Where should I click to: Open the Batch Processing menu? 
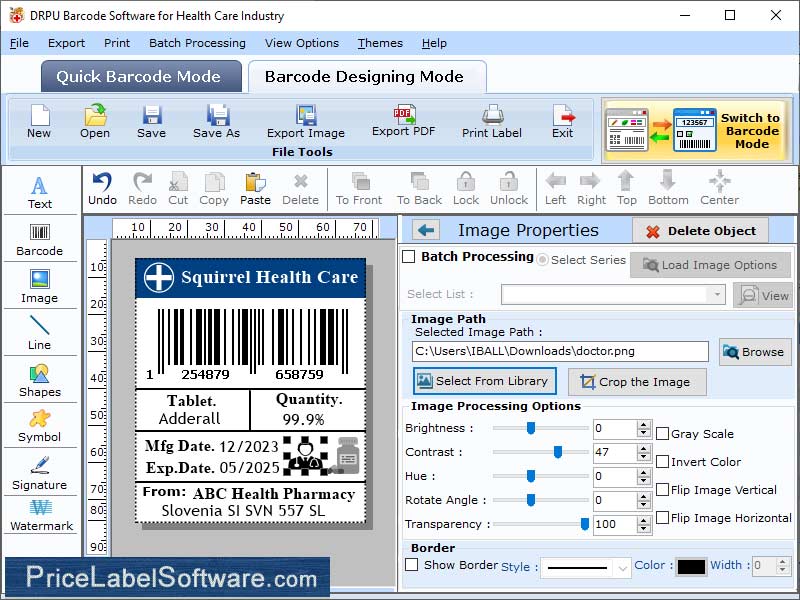tap(197, 43)
